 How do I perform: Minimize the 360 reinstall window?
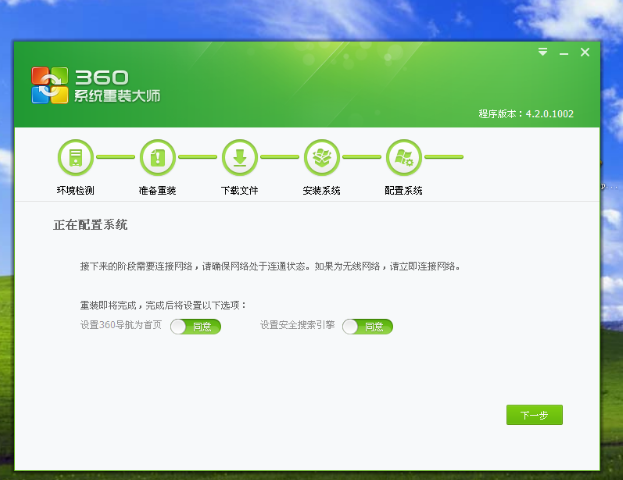click(x=564, y=53)
